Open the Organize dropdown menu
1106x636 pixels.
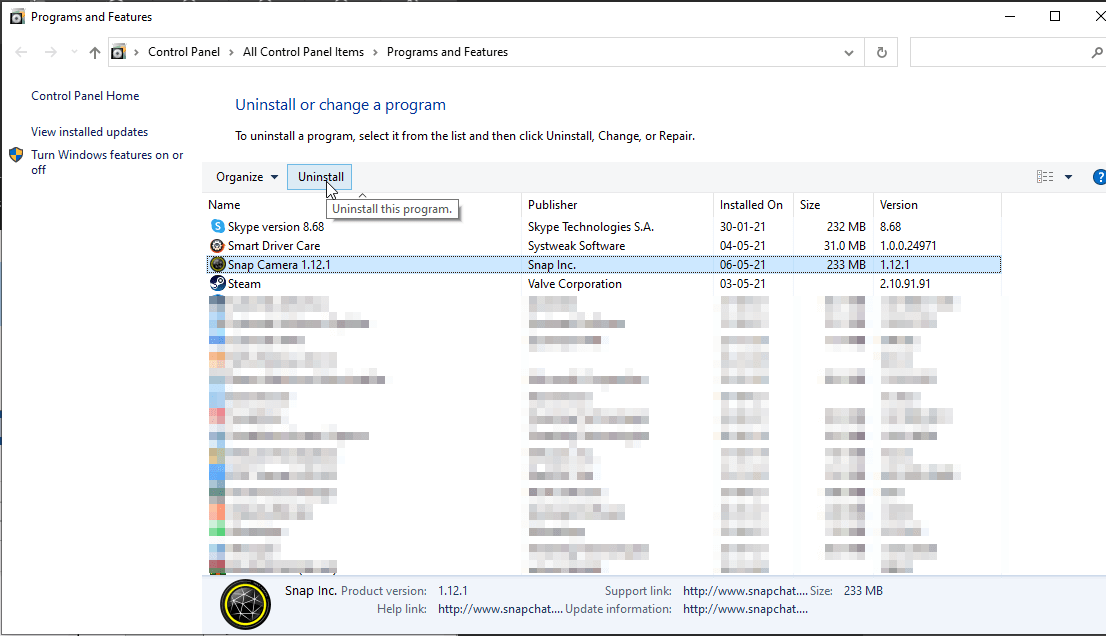pos(247,177)
